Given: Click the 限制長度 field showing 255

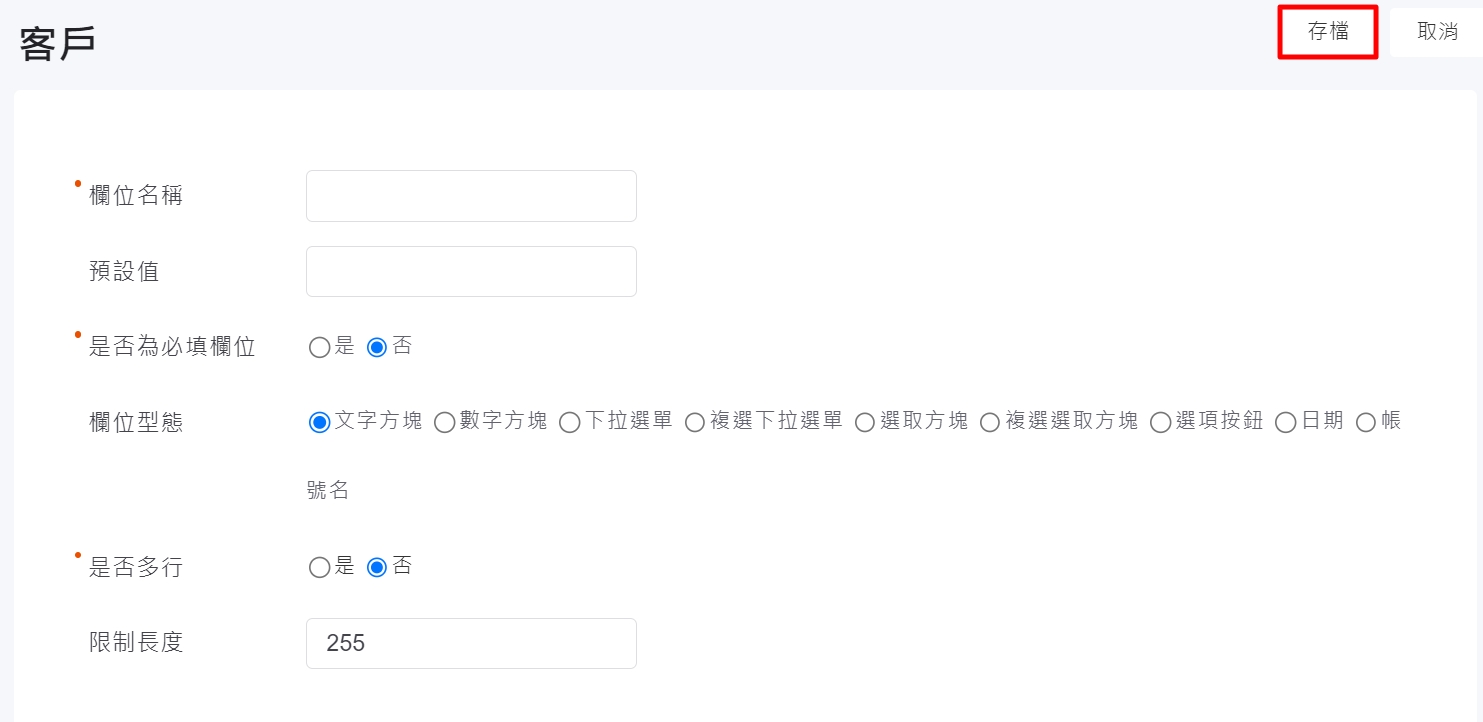Looking at the screenshot, I should coord(471,643).
